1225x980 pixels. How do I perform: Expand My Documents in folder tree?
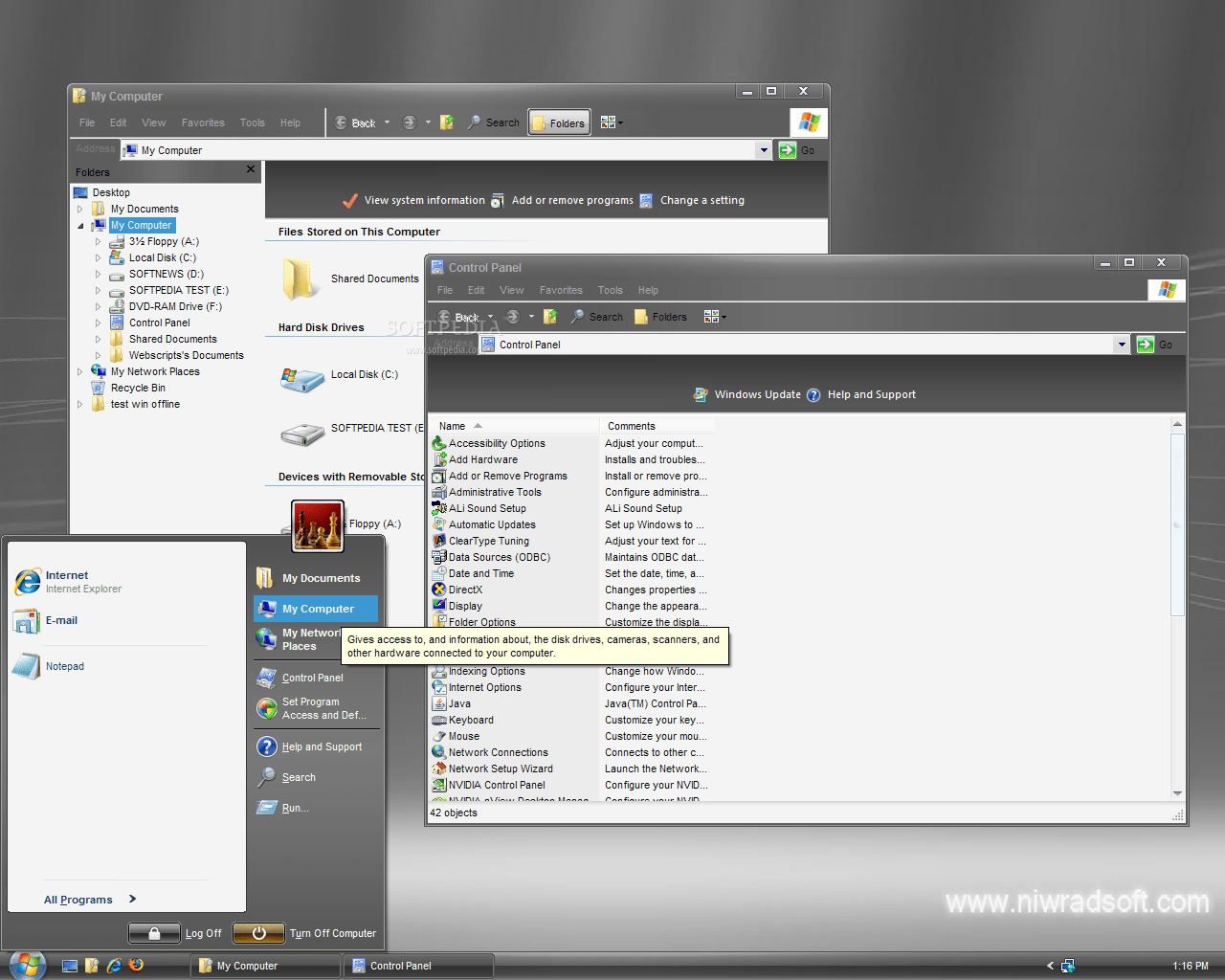(x=80, y=209)
